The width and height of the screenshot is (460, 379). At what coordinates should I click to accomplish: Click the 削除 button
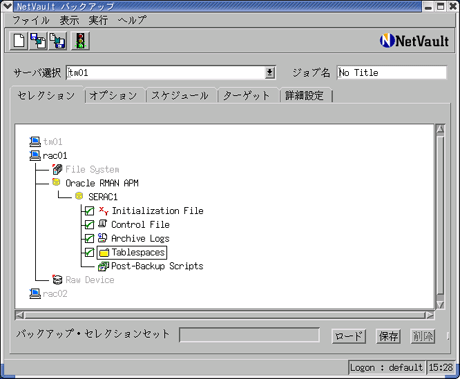click(x=423, y=336)
